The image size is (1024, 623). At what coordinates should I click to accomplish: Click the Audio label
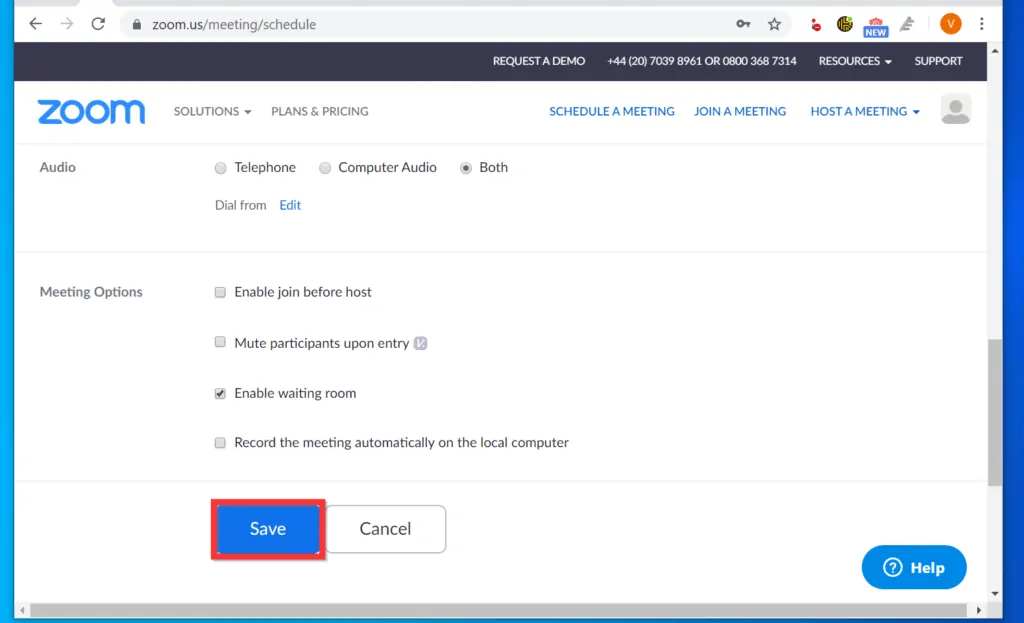[x=57, y=167]
